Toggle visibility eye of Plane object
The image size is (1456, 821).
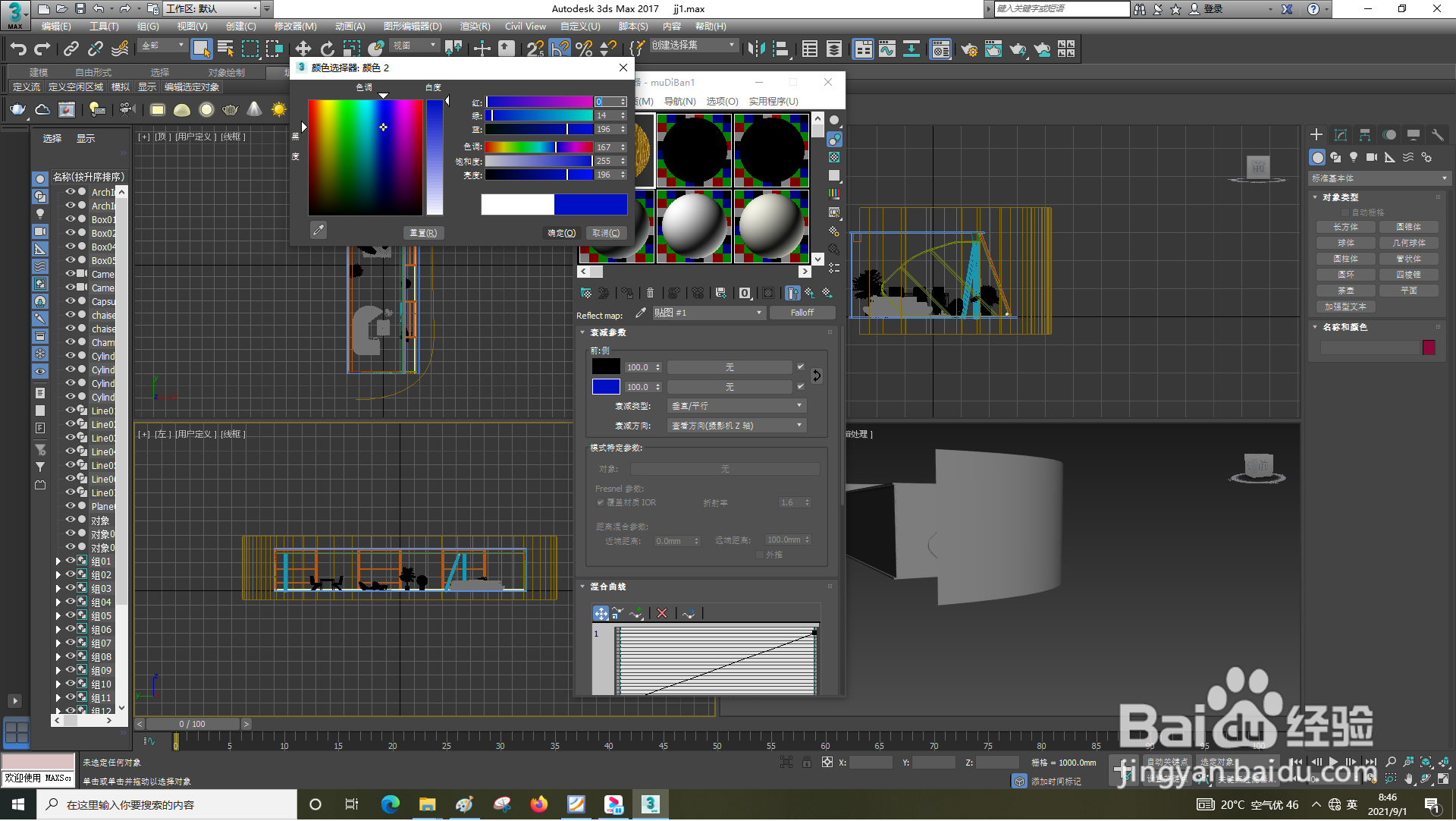[71, 506]
